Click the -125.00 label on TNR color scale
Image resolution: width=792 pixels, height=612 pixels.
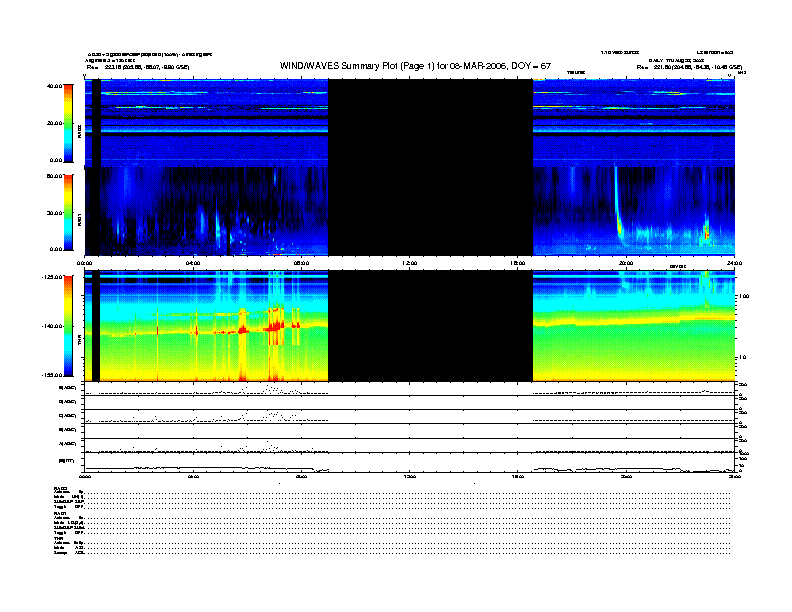53,277
